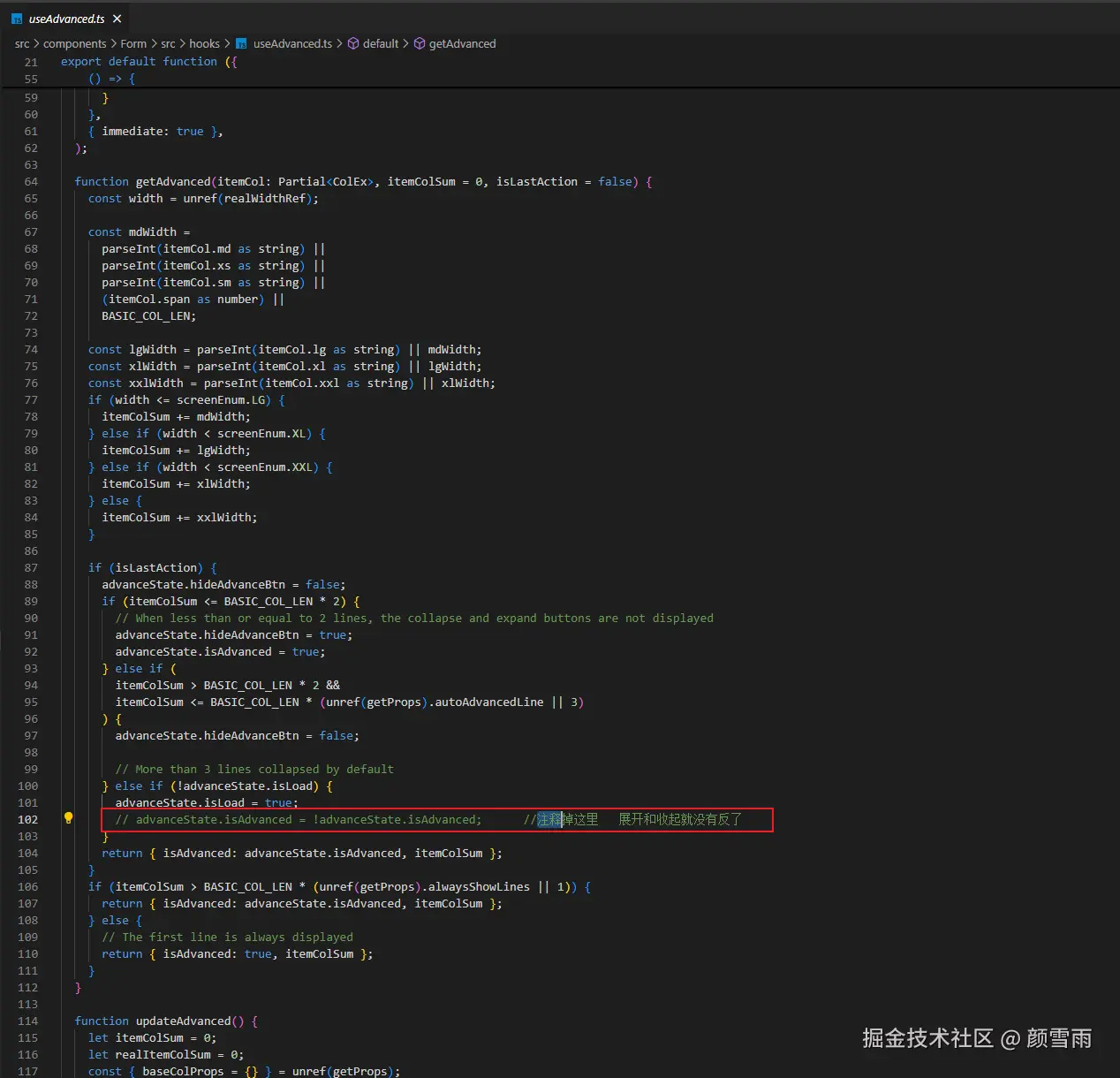Click 'realItemColSum' on line 116
Viewport: 1120px width, 1078px height.
click(163, 1054)
